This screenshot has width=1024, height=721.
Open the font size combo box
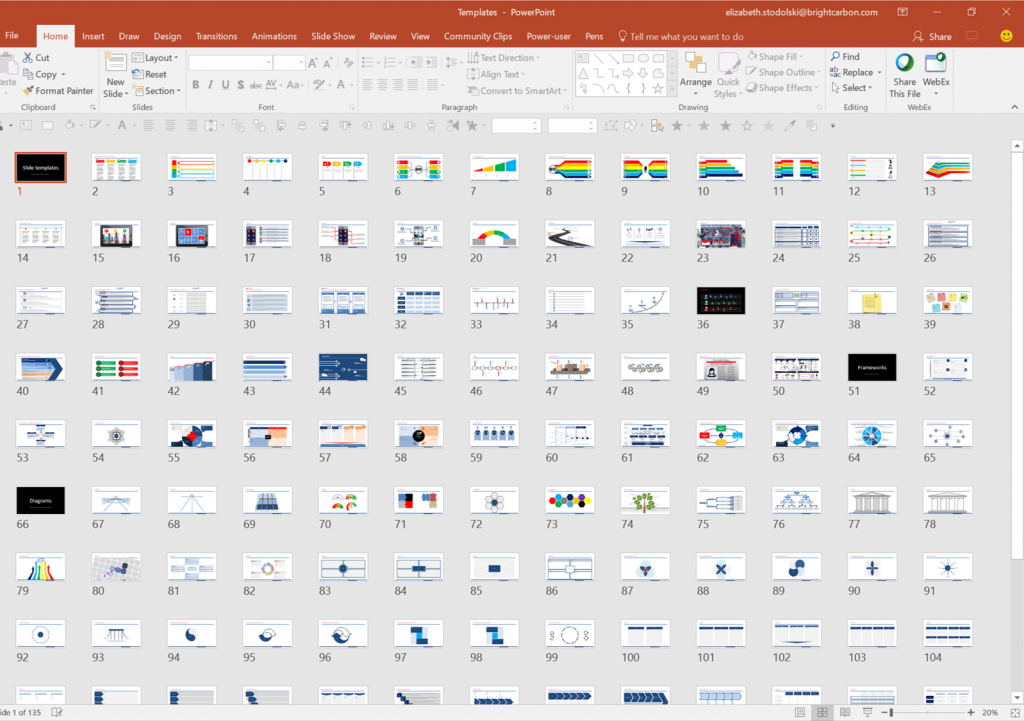[289, 63]
